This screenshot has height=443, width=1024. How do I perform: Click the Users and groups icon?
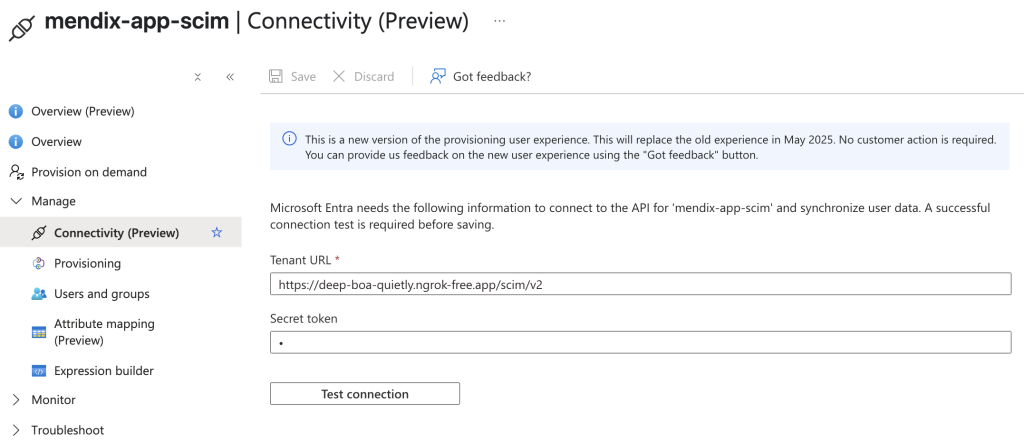click(x=39, y=294)
